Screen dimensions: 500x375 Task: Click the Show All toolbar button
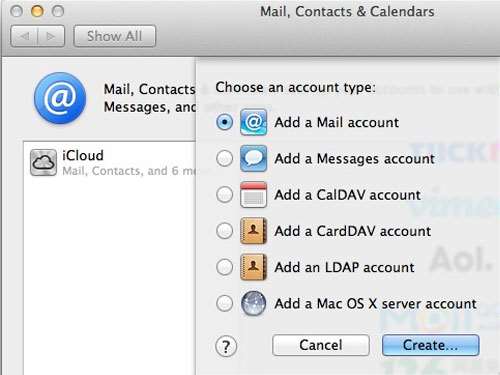[115, 36]
